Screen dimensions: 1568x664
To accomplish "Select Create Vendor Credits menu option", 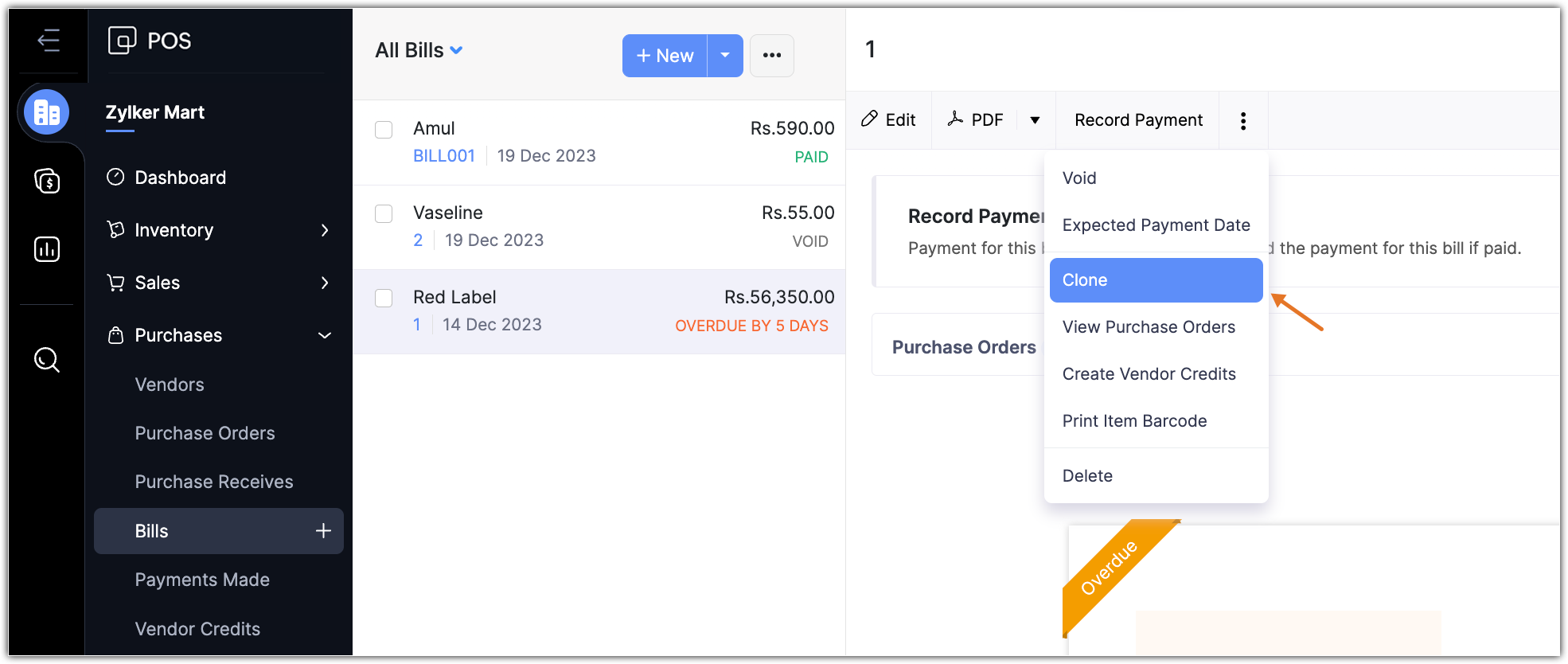I will click(x=1149, y=374).
